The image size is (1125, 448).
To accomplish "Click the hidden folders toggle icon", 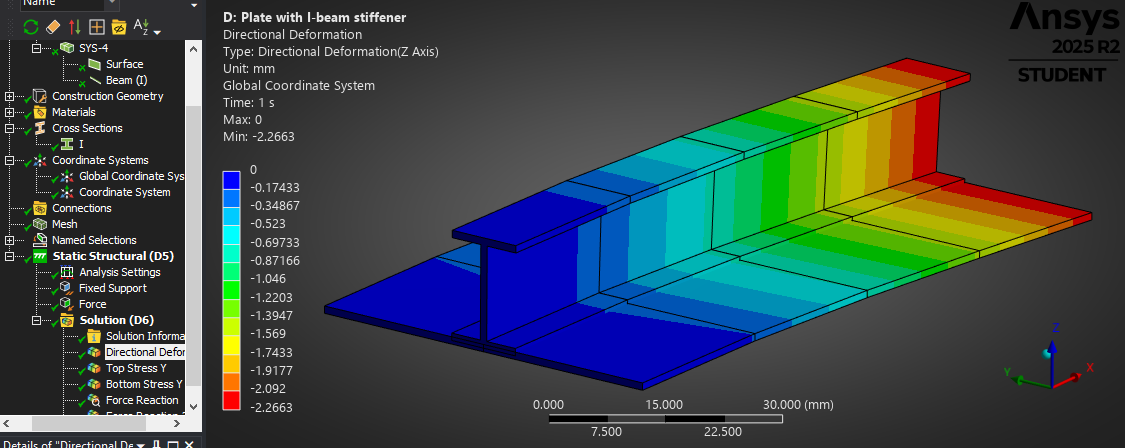I will pos(119,27).
